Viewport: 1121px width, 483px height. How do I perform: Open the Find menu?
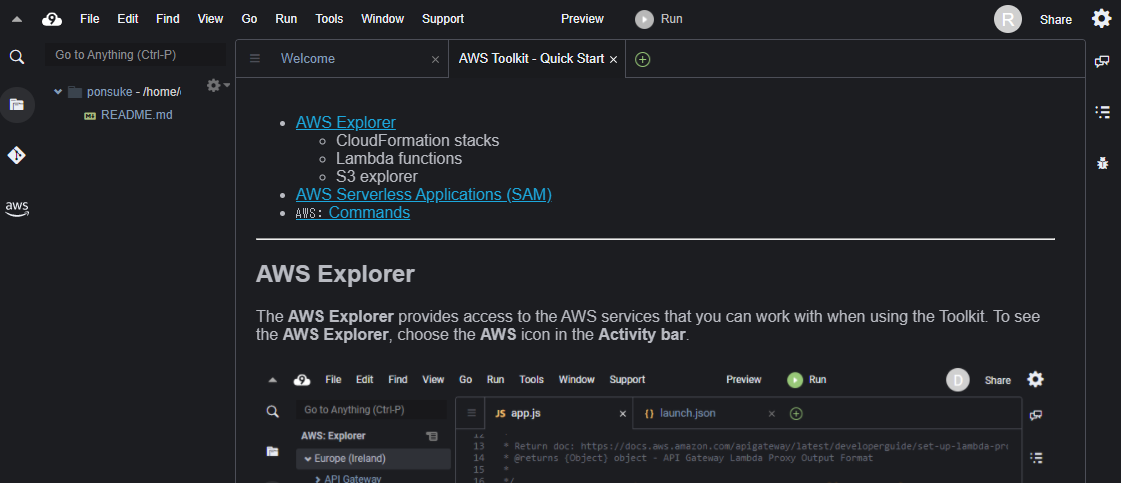pos(168,19)
